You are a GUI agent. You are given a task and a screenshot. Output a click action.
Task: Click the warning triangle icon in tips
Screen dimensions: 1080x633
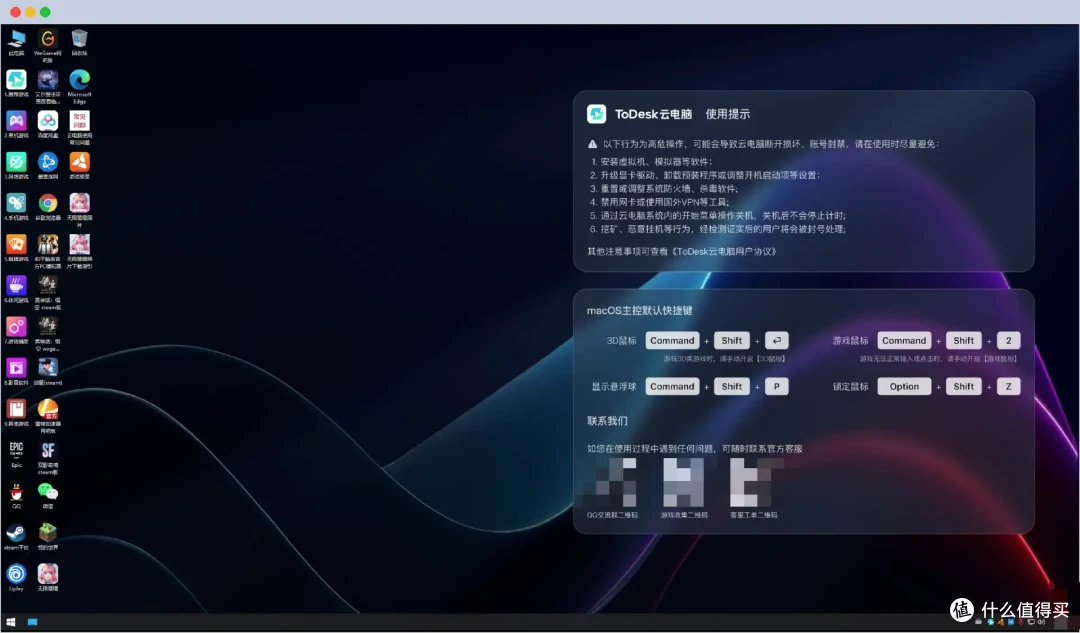[592, 144]
